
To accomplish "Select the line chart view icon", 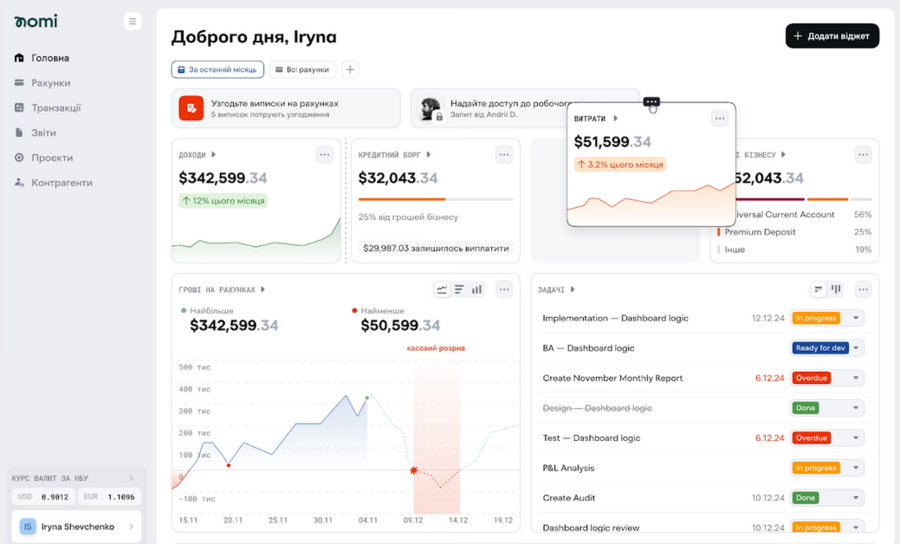I will pyautogui.click(x=442, y=290).
